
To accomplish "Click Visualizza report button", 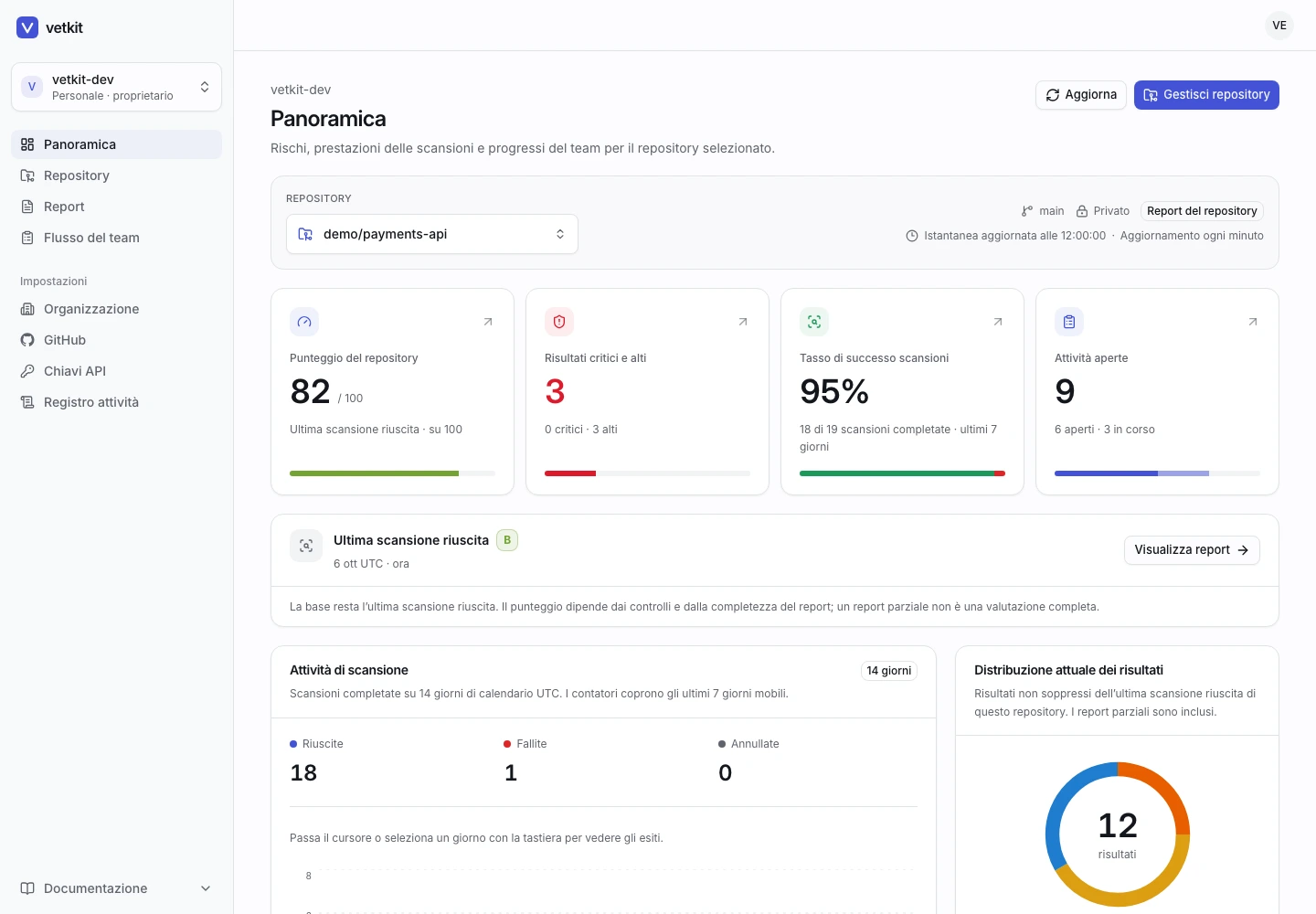I will pyautogui.click(x=1192, y=550).
